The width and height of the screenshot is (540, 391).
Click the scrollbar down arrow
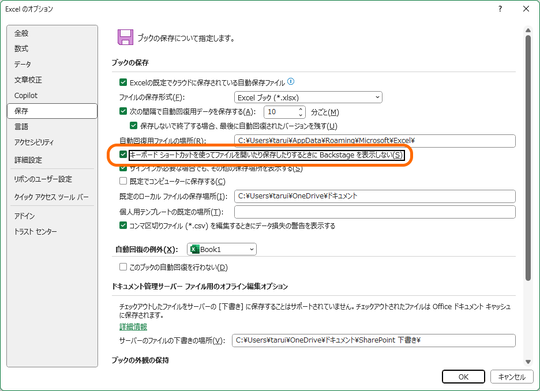tap(528, 362)
